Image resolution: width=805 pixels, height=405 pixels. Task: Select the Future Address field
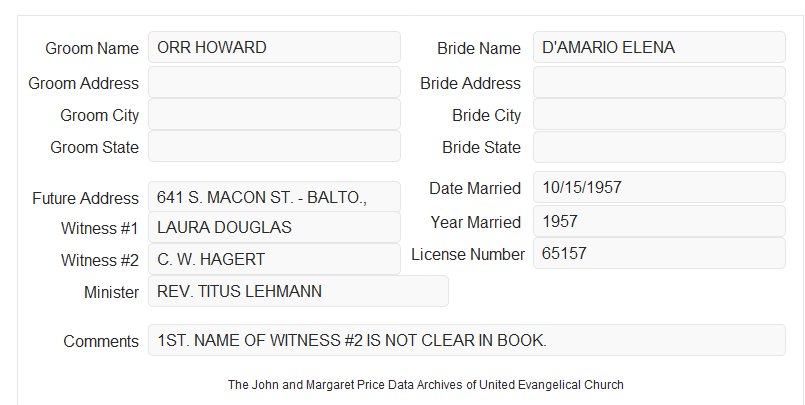pyautogui.click(x=274, y=197)
